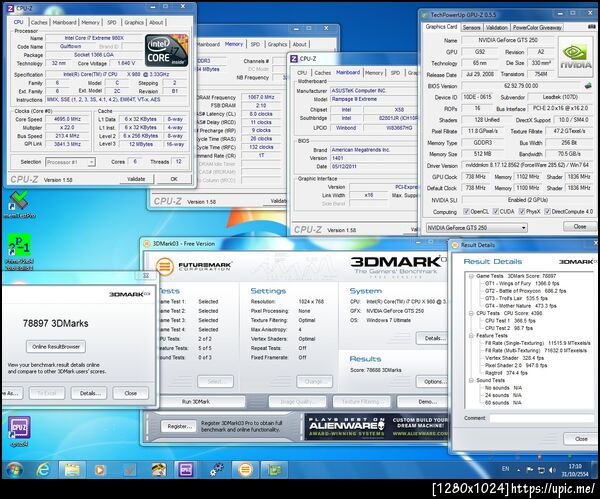Switch to the green GPU-Z taskbar icon
Image resolution: width=600 pixels, height=499 pixels.
pos(274,470)
